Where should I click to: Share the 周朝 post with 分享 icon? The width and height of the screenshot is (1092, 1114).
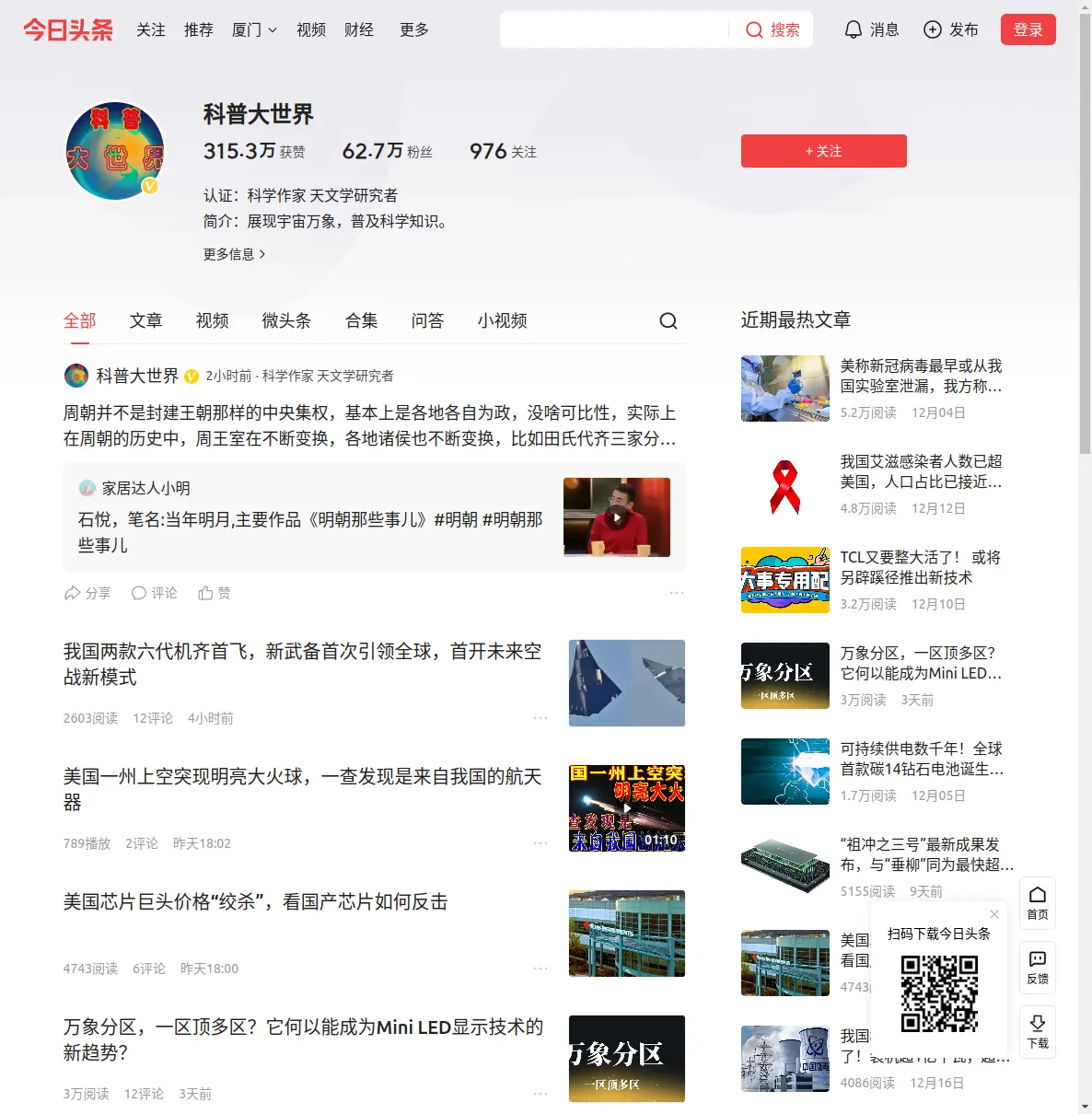click(x=72, y=593)
